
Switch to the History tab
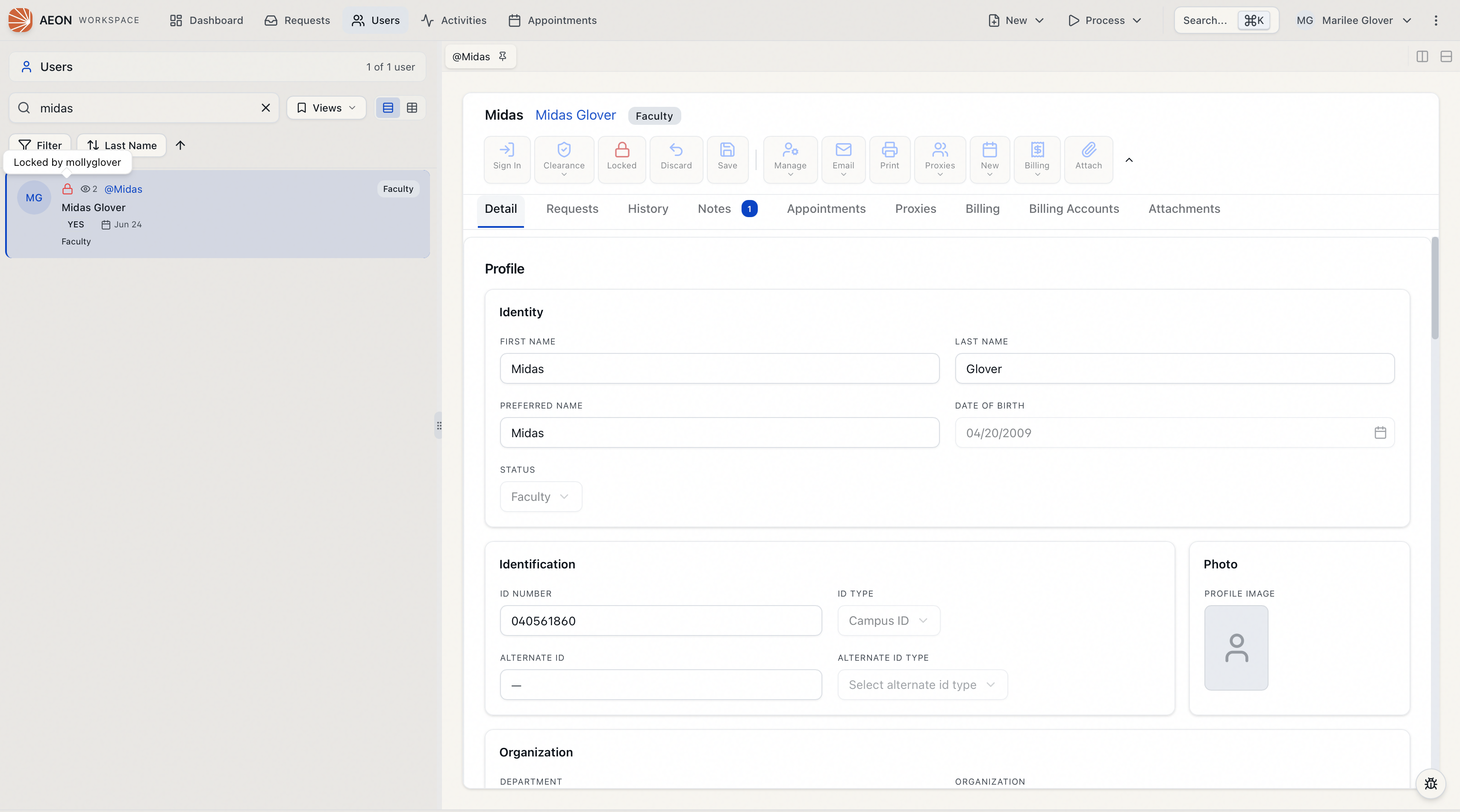tap(648, 209)
